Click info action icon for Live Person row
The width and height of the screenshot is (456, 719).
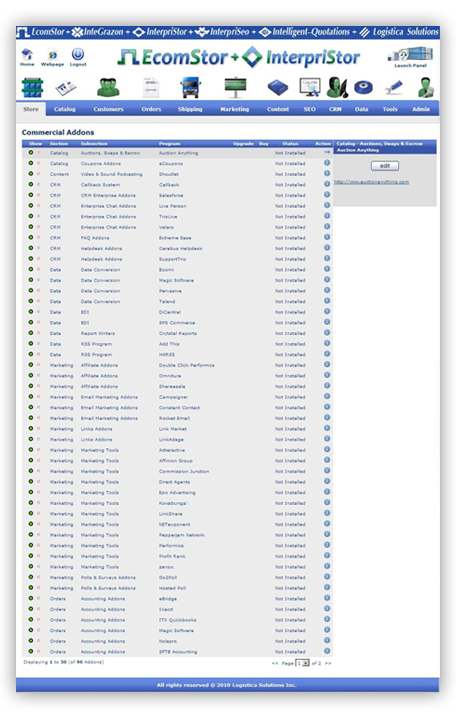click(327, 205)
